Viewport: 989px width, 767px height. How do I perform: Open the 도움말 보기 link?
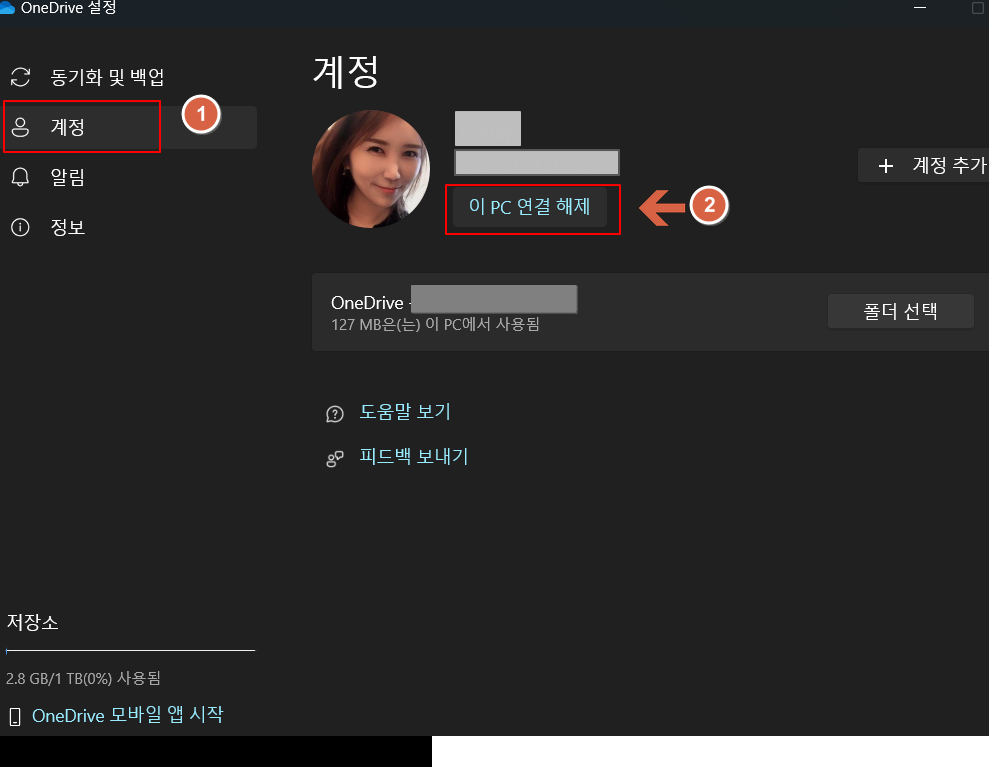point(405,413)
